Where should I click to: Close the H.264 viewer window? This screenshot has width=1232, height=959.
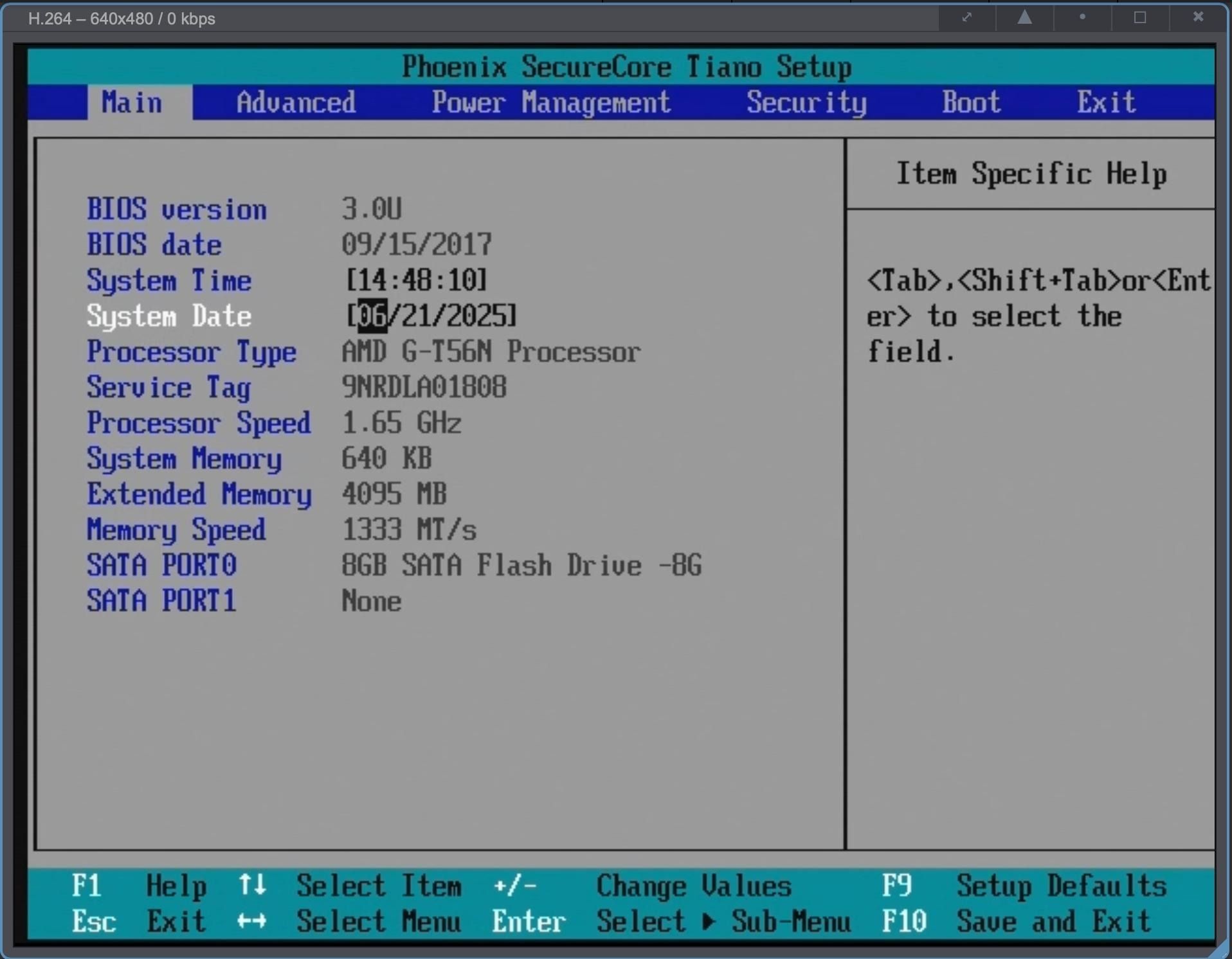click(x=1198, y=17)
